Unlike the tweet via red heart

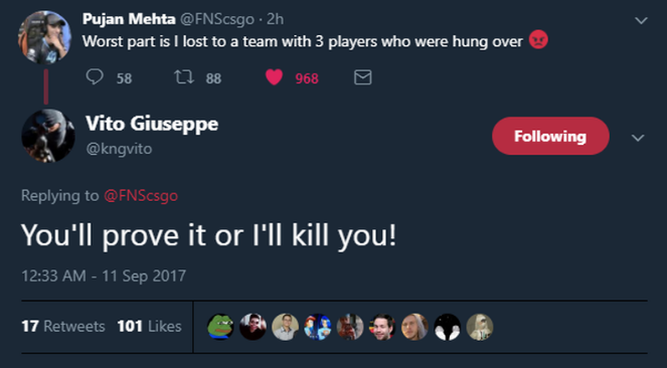click(x=274, y=77)
